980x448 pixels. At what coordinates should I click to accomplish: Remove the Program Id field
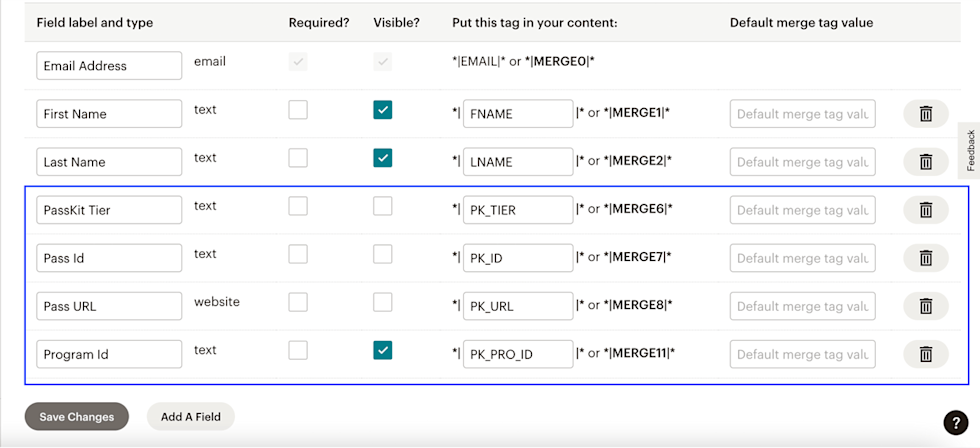coord(925,354)
